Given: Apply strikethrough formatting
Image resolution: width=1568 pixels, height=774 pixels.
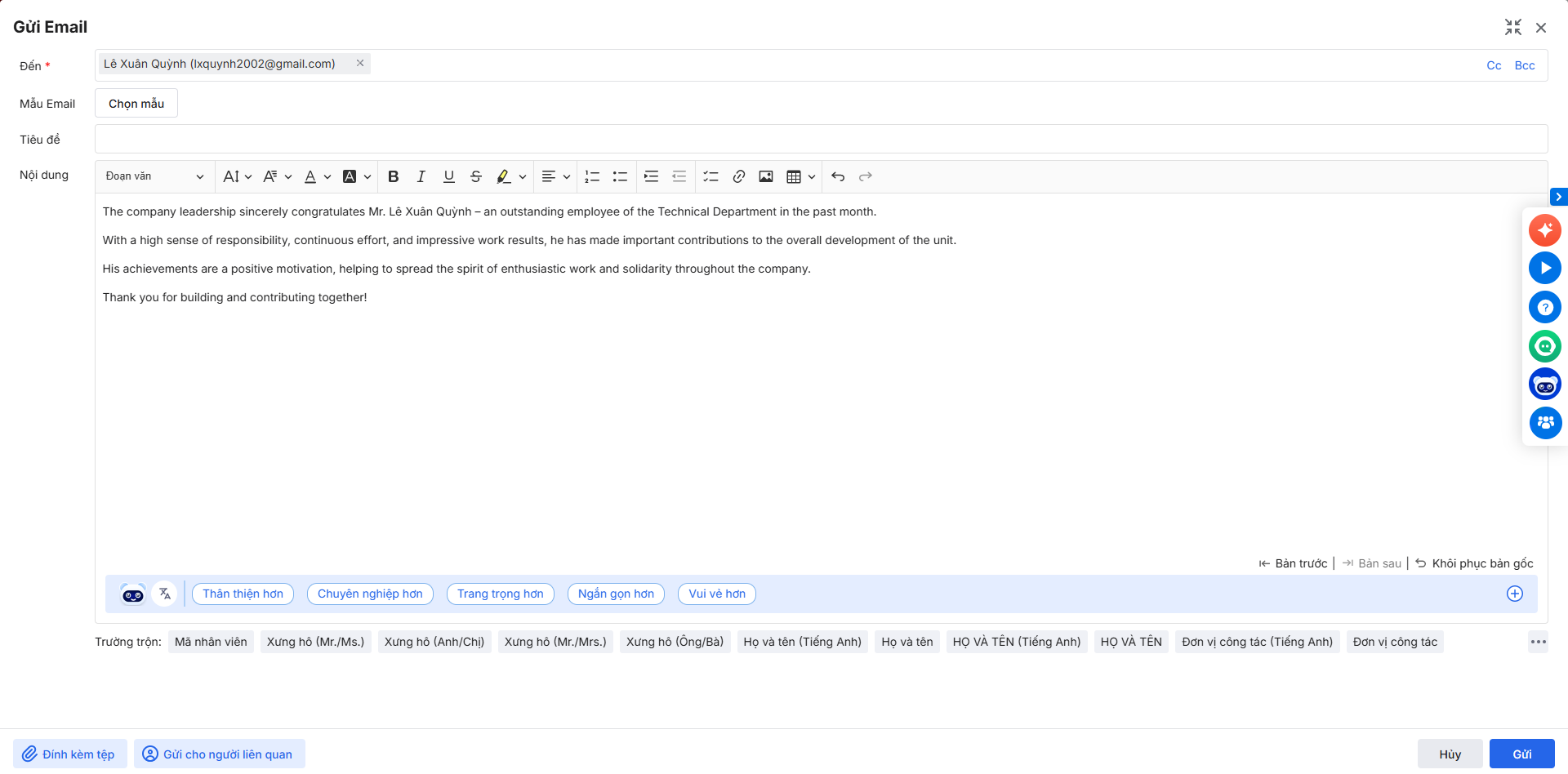Looking at the screenshot, I should pos(476,176).
